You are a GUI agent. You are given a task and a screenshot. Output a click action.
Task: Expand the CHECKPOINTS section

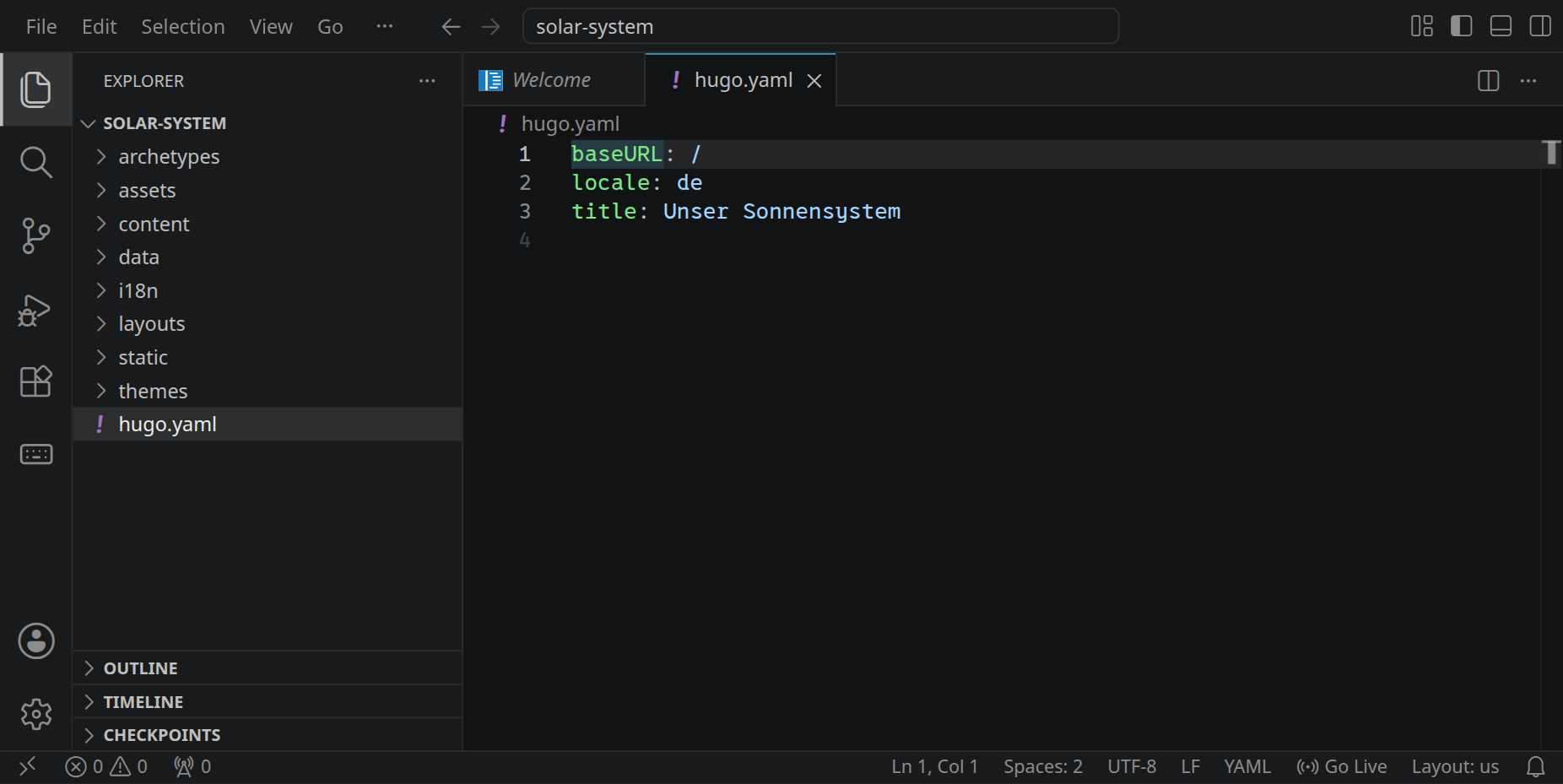[x=267, y=735]
